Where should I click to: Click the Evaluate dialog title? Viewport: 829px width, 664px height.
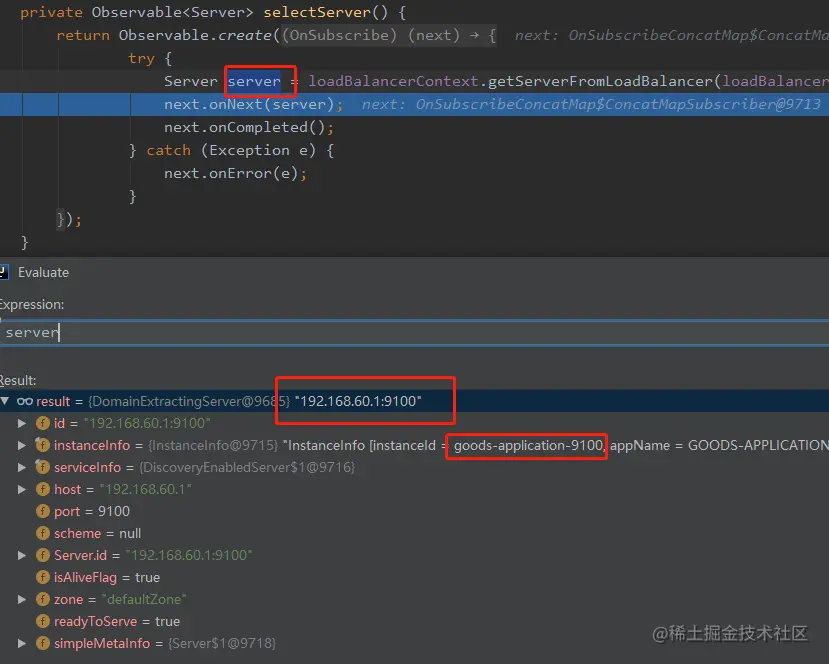[x=43, y=272]
